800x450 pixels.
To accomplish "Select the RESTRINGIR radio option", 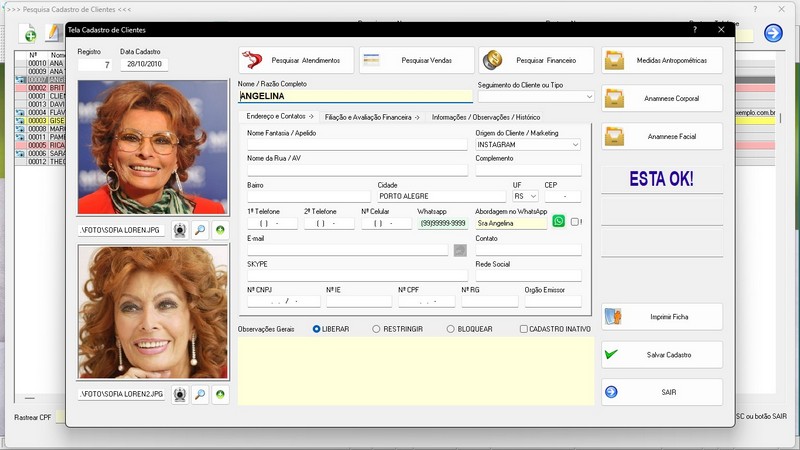I will (397, 329).
